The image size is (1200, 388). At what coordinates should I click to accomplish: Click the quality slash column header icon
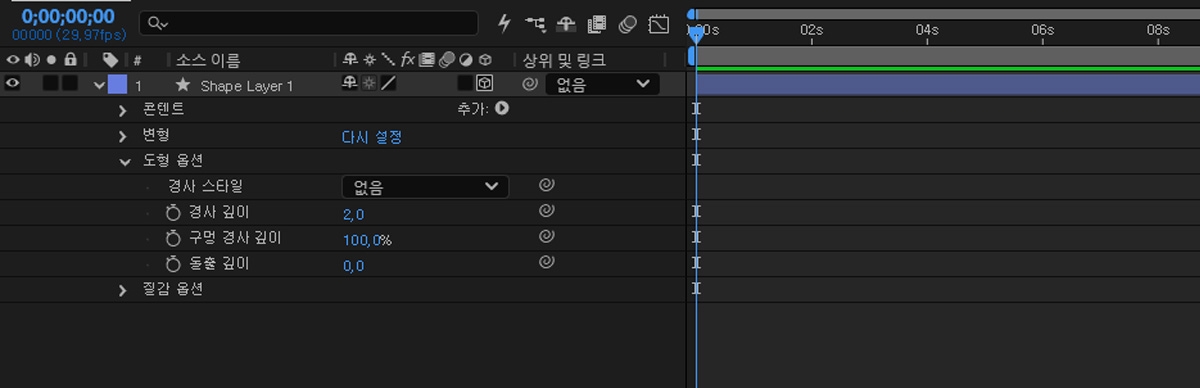(x=388, y=60)
